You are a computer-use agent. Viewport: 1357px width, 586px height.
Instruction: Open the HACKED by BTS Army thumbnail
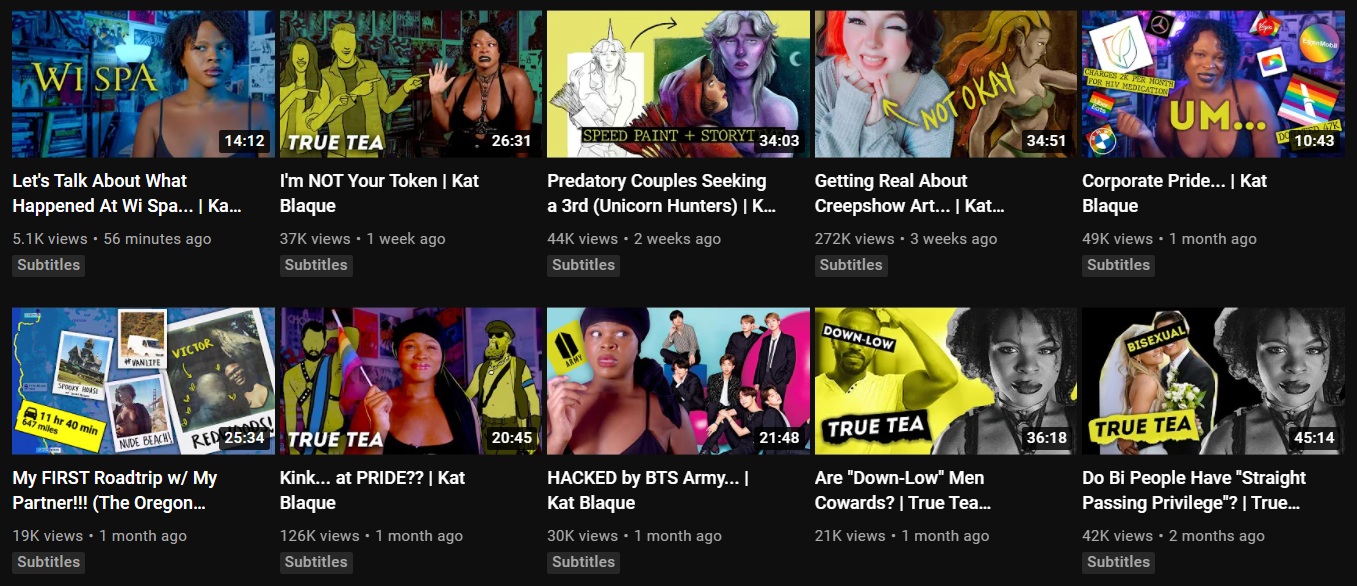click(x=678, y=381)
